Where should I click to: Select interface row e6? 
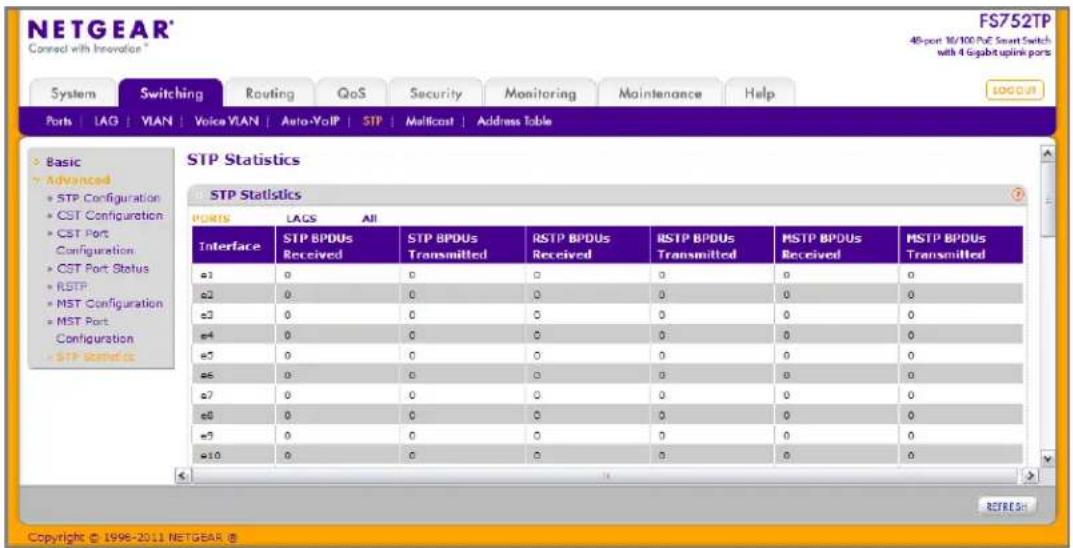pyautogui.click(x=606, y=375)
